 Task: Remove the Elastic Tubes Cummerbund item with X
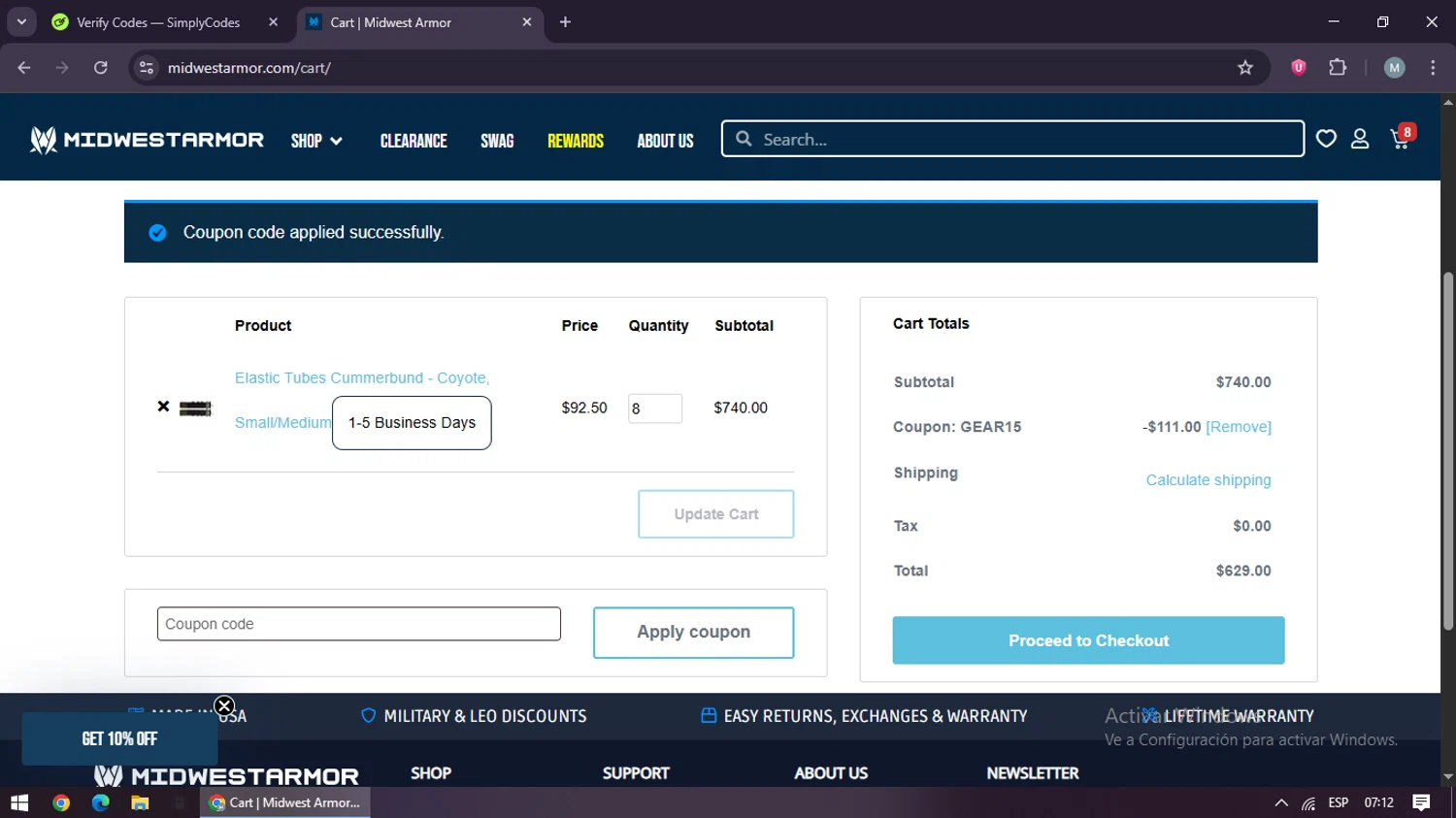[x=163, y=407]
